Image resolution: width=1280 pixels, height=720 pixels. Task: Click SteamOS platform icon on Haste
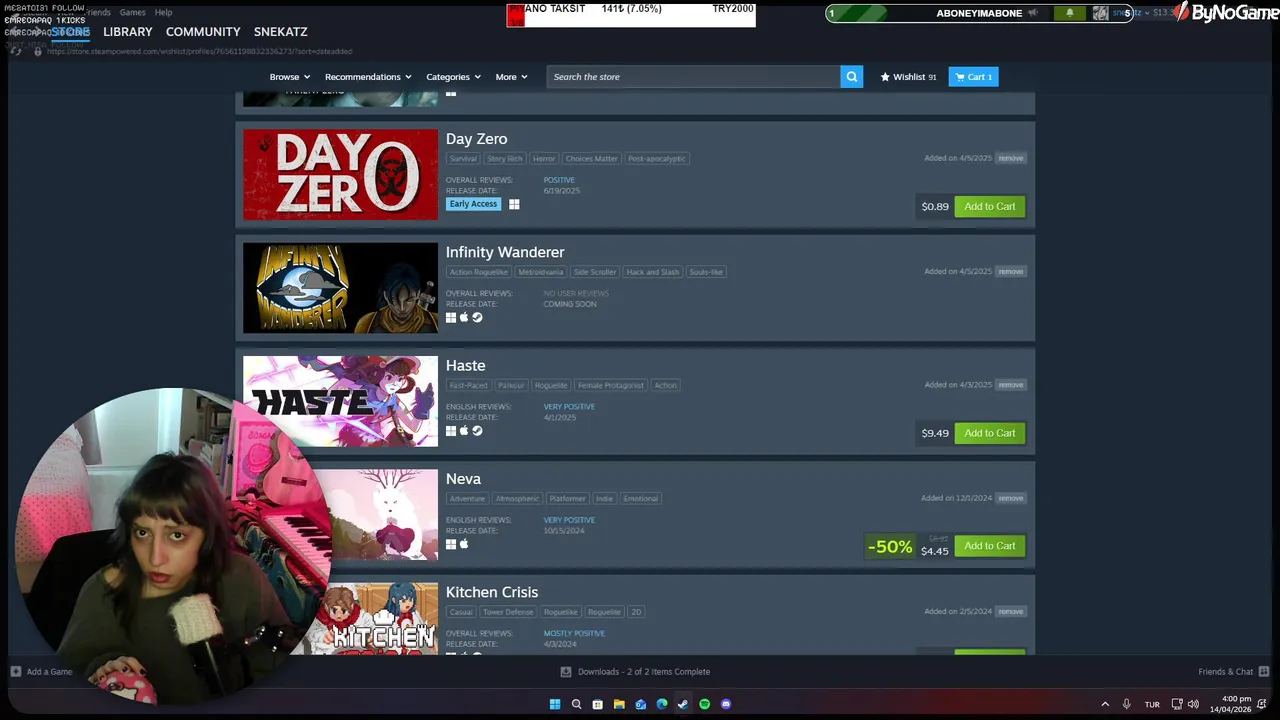[477, 431]
